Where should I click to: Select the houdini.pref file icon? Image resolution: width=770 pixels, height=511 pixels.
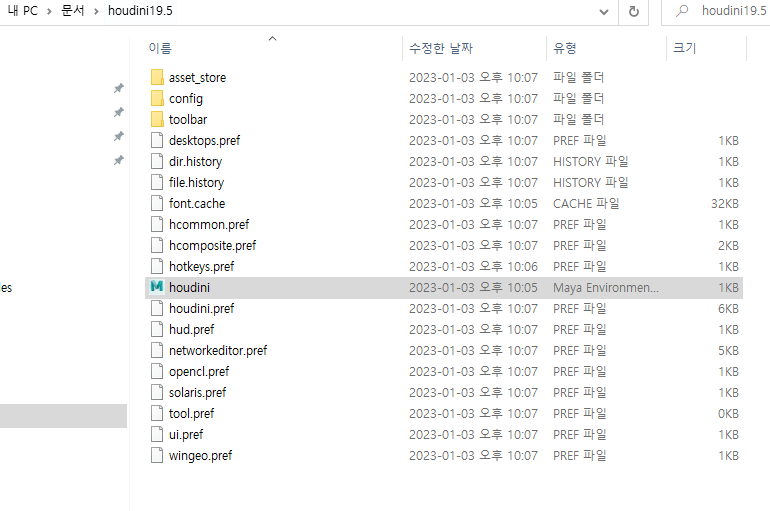(x=157, y=308)
